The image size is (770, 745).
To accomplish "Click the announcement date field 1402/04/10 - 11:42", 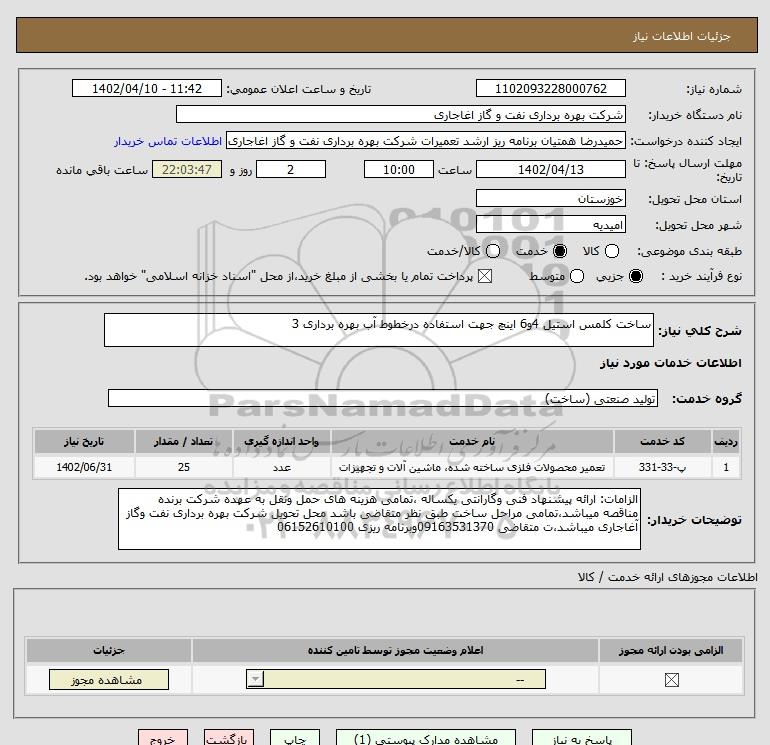I will [147, 88].
